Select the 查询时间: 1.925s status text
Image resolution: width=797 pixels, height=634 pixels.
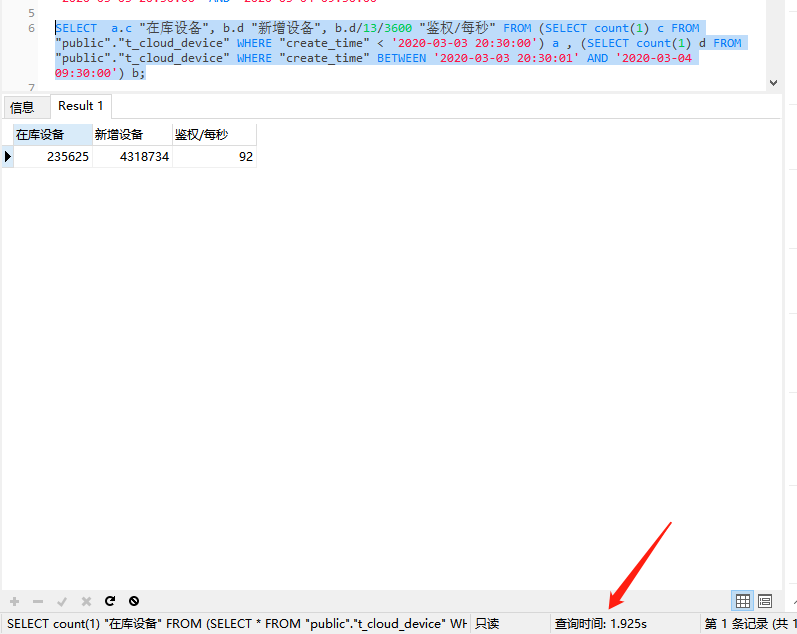click(600, 624)
